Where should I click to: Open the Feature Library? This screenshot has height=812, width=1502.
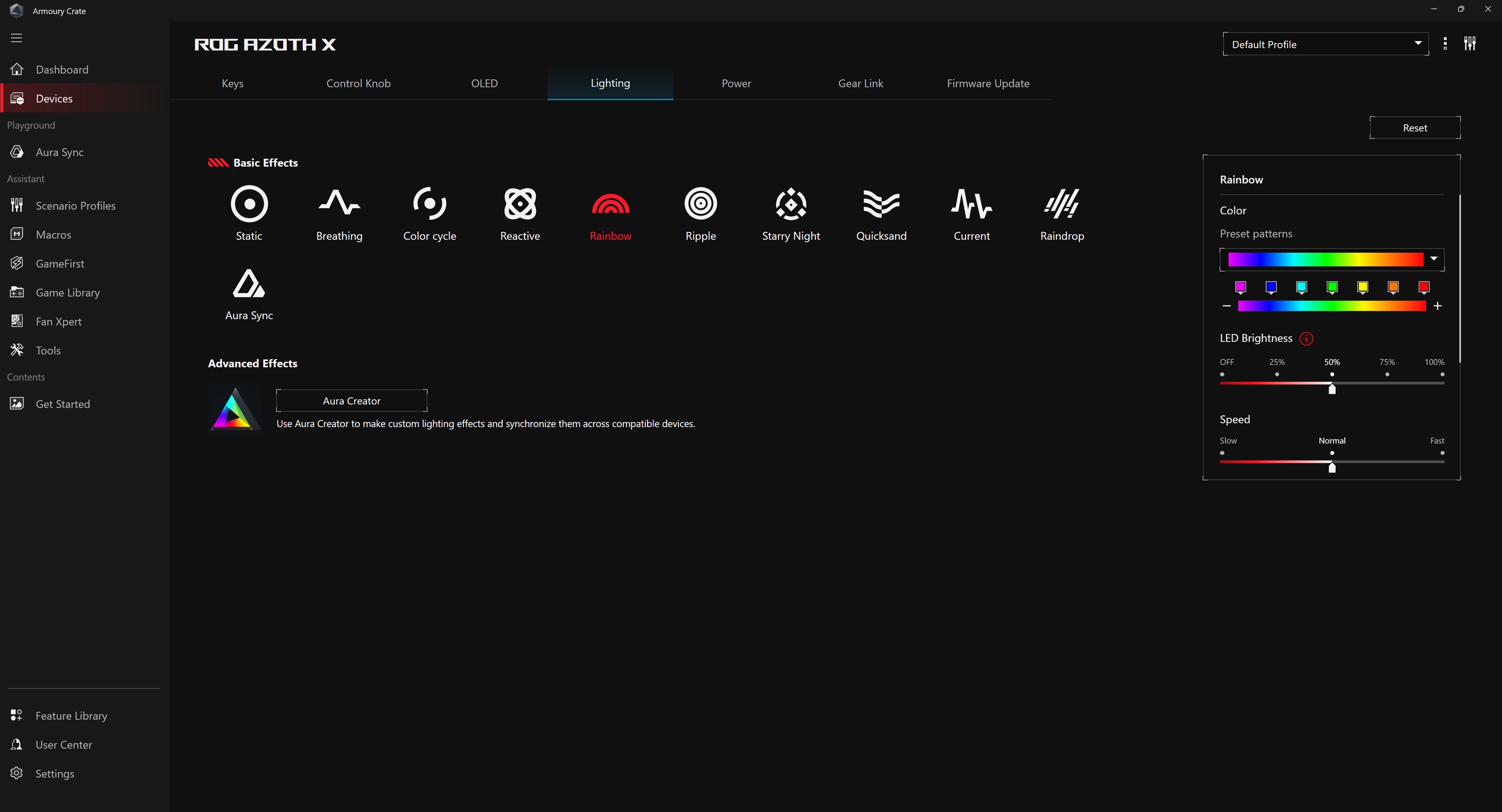[x=84, y=716]
